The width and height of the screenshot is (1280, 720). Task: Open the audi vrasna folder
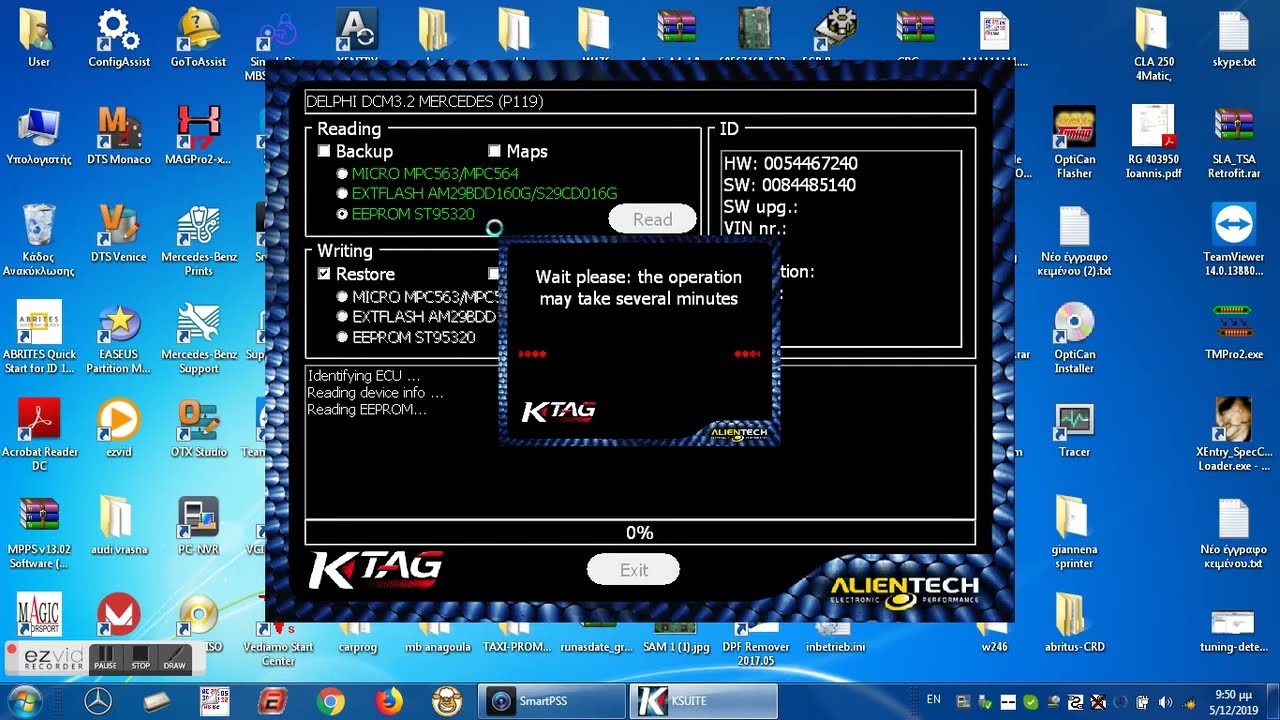[119, 525]
